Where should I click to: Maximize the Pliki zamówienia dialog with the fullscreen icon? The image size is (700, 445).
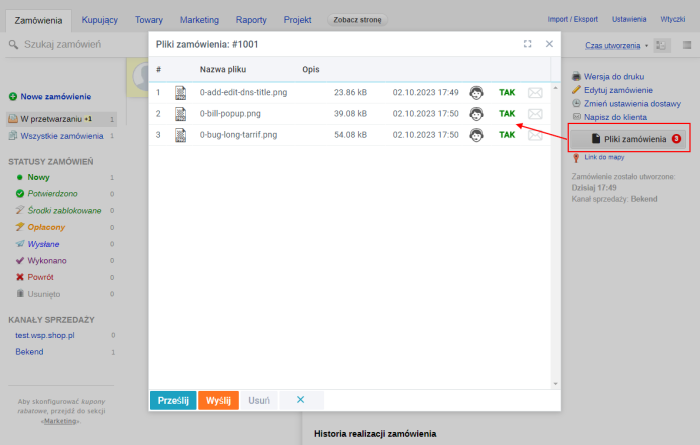tap(527, 44)
